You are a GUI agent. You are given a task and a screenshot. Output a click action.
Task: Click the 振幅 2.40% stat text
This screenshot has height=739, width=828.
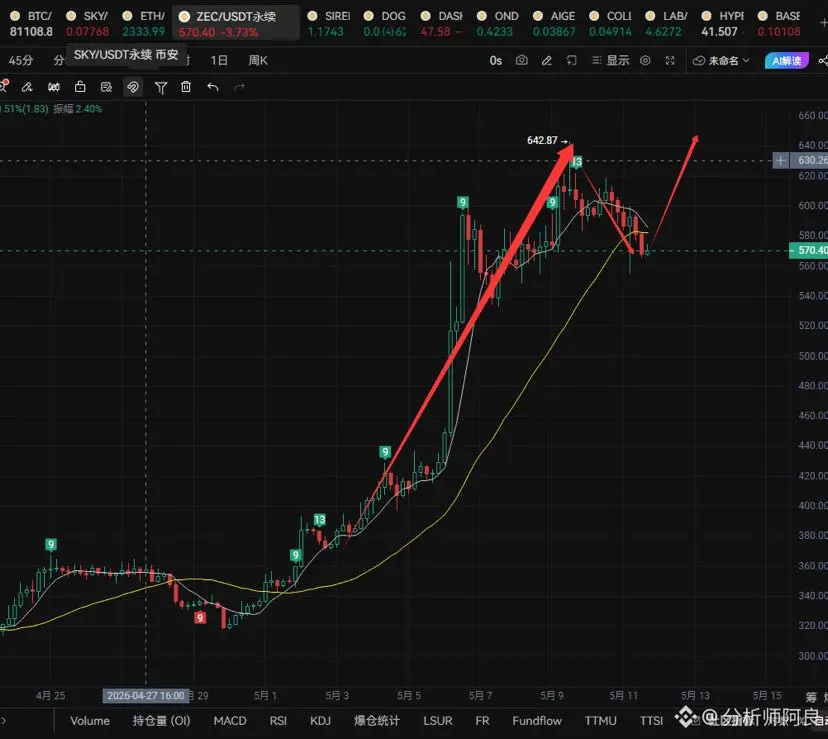tap(78, 109)
